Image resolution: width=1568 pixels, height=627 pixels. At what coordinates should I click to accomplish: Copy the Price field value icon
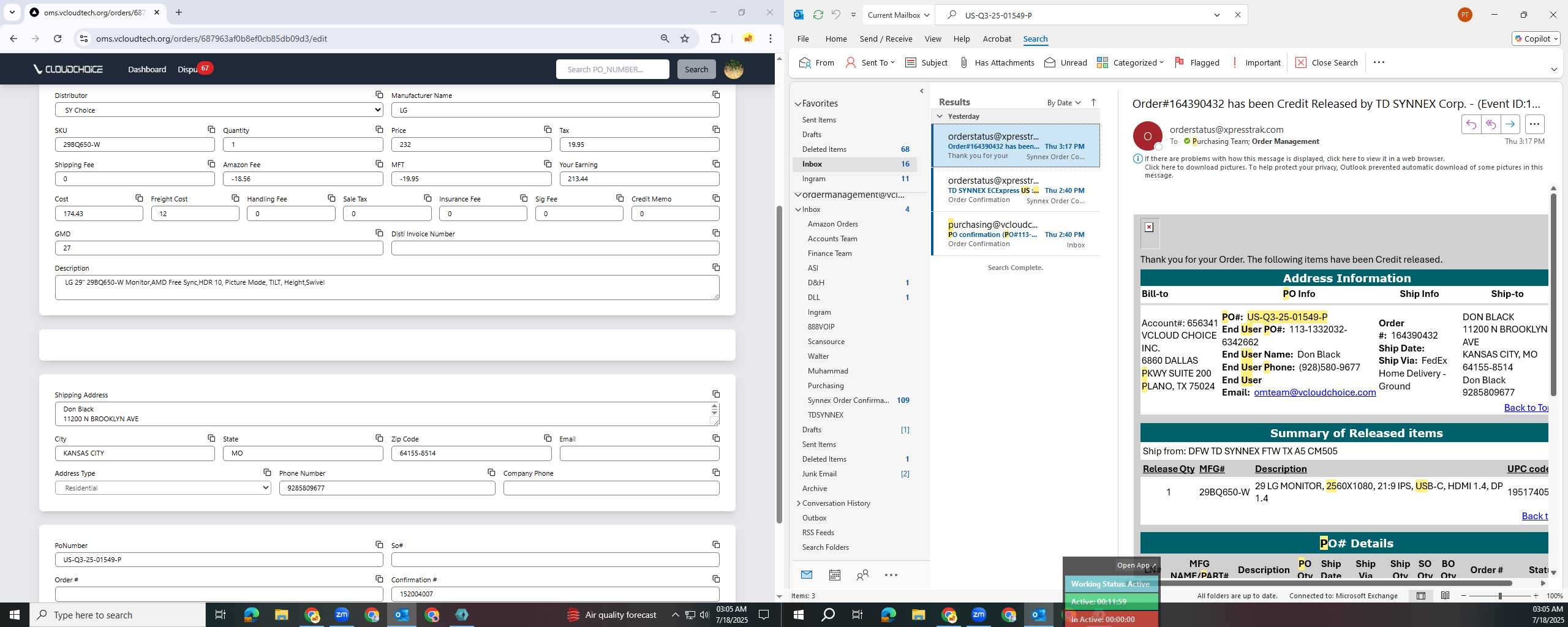click(x=548, y=129)
